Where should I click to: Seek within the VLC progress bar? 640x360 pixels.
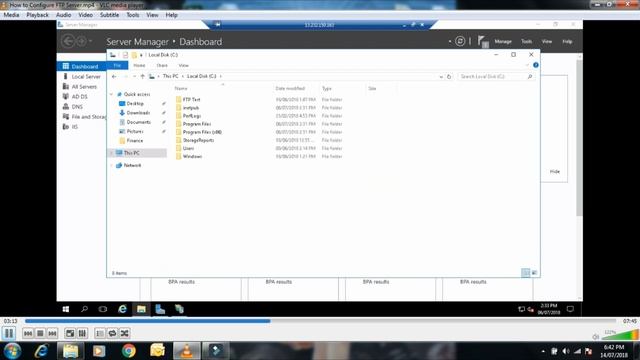point(320,321)
